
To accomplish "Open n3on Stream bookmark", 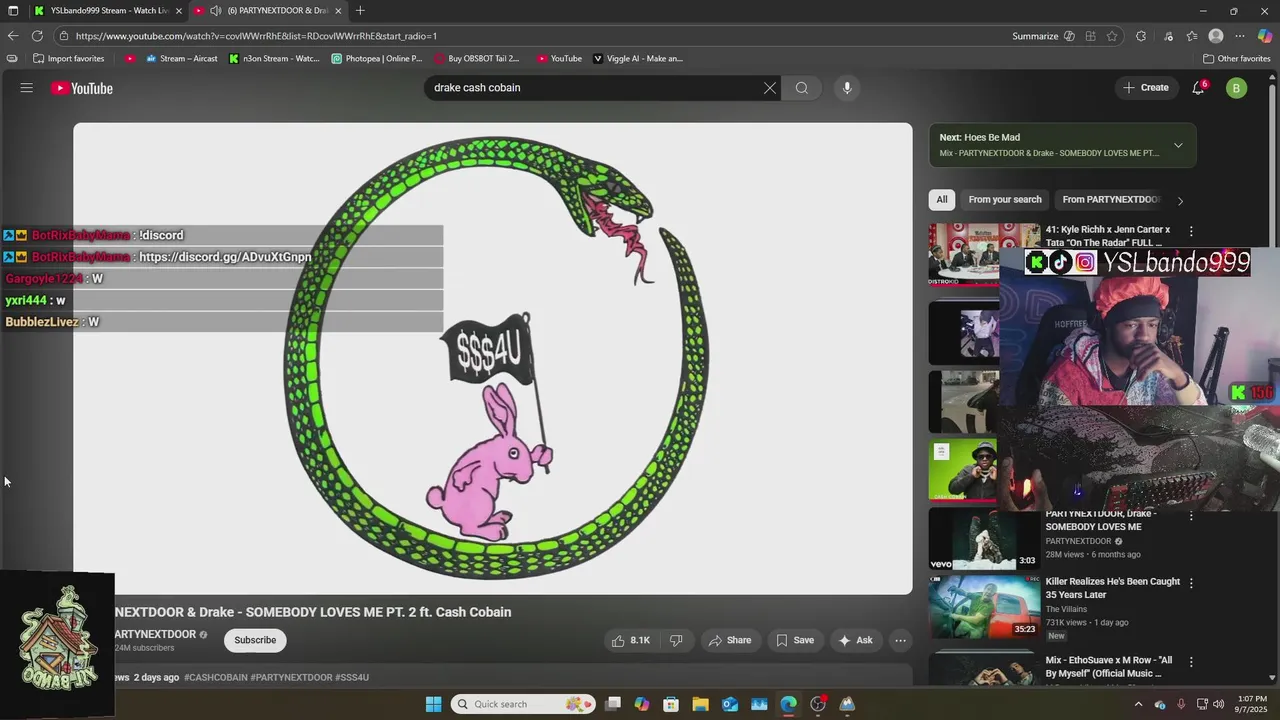I will pos(274,58).
